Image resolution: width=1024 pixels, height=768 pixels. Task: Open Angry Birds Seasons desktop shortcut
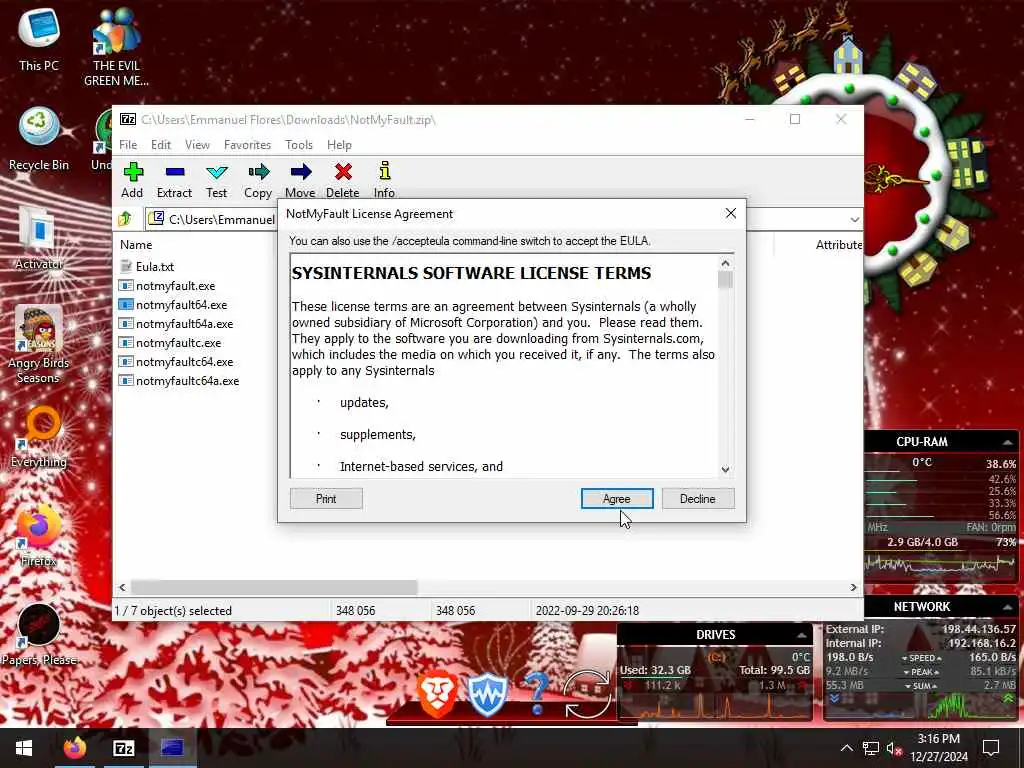click(x=39, y=345)
